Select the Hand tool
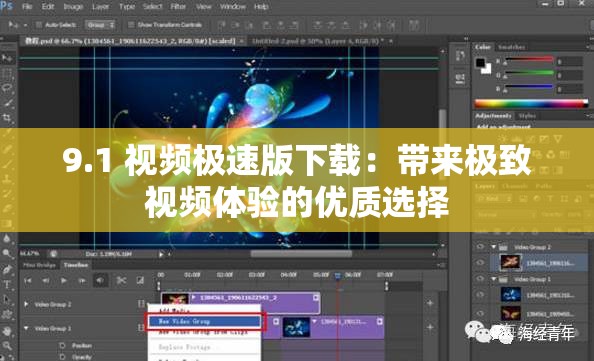 pyautogui.click(x=7, y=331)
